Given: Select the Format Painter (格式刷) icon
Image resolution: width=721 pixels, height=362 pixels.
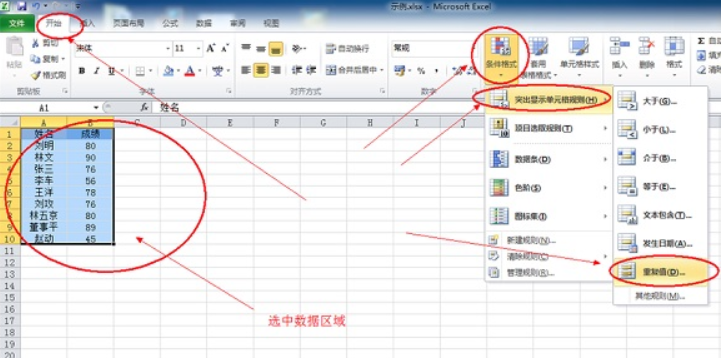Looking at the screenshot, I should click(48, 75).
